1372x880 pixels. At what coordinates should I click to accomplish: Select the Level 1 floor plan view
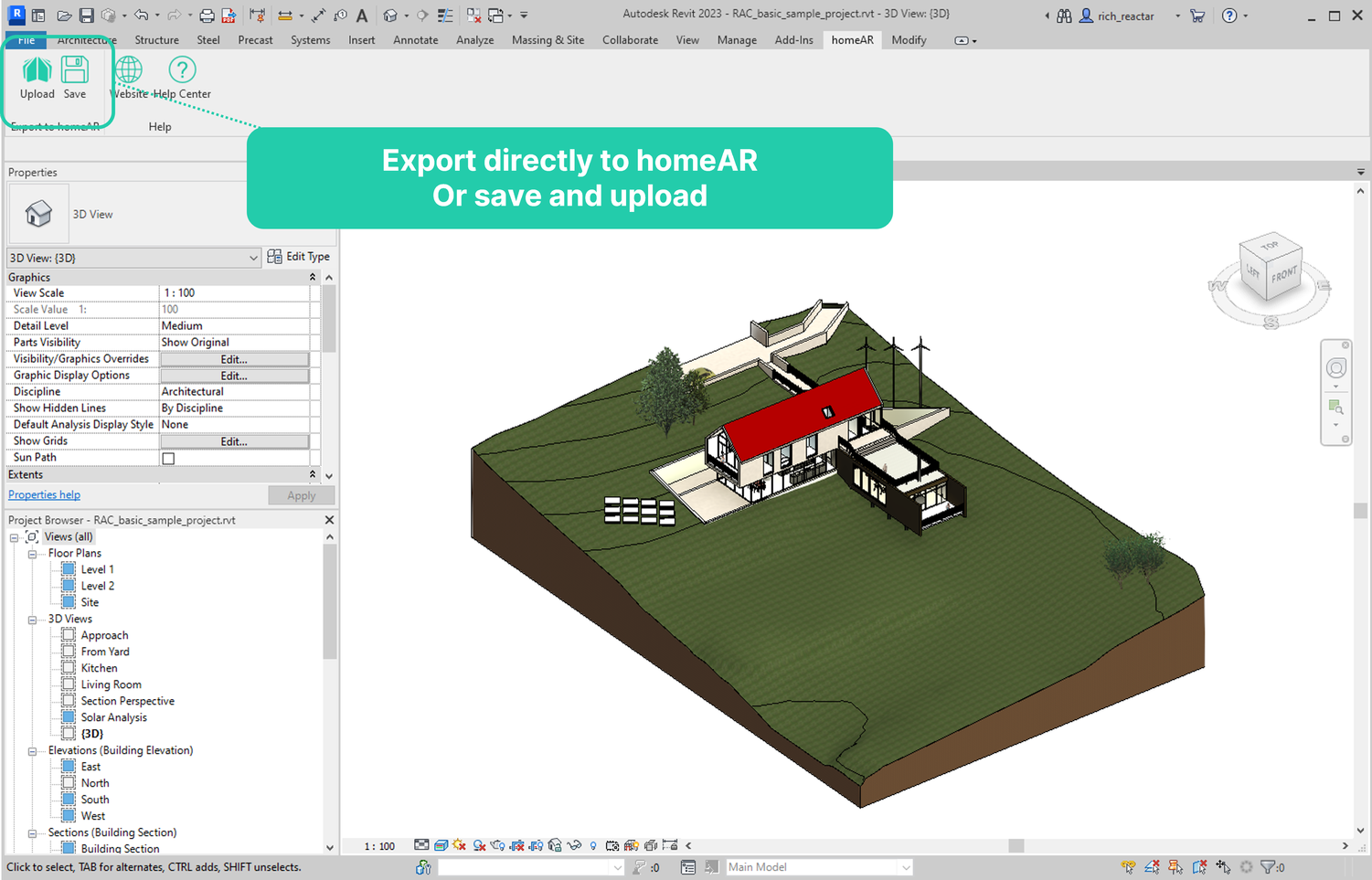[x=97, y=569]
